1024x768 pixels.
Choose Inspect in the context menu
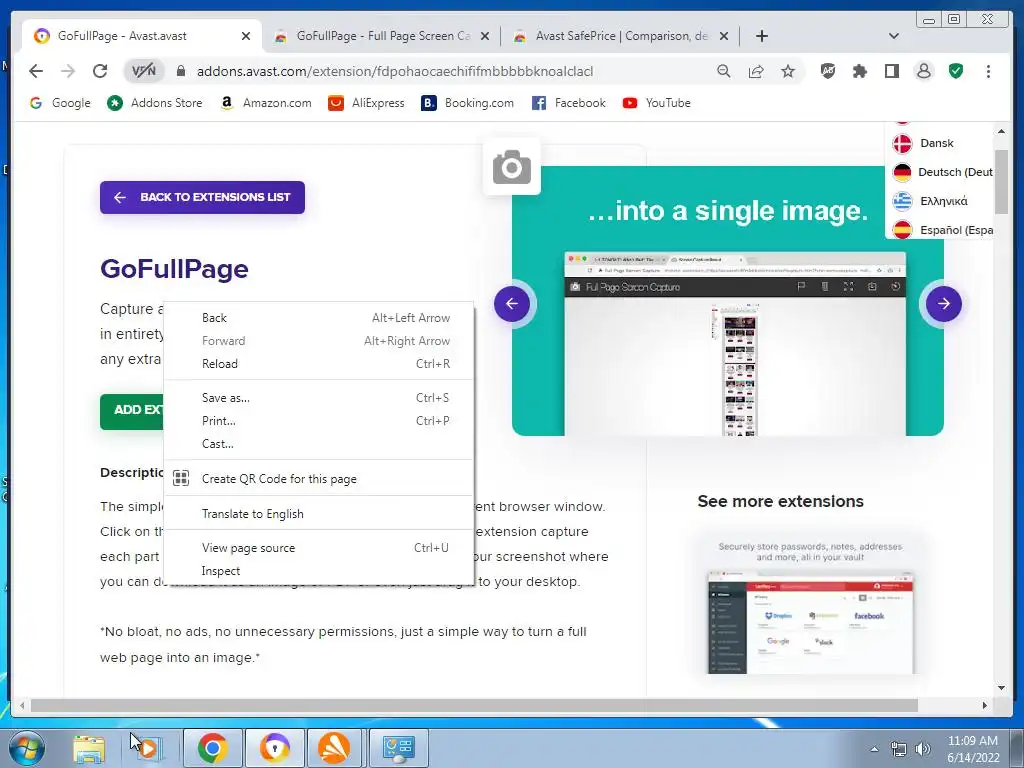319,571
